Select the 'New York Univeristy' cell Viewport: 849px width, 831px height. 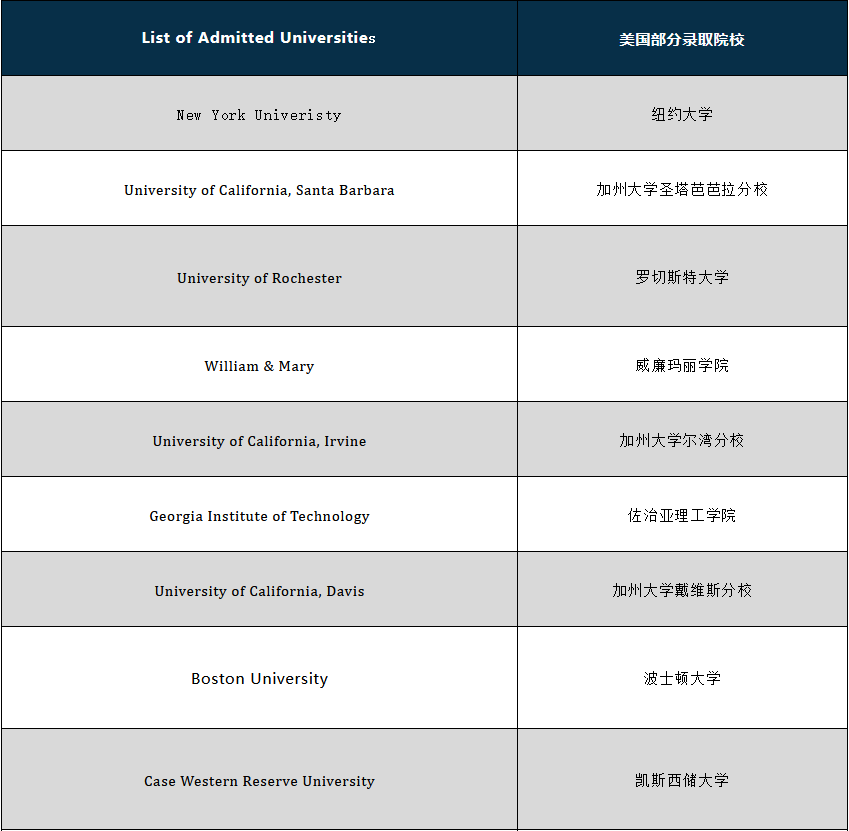pos(259,115)
